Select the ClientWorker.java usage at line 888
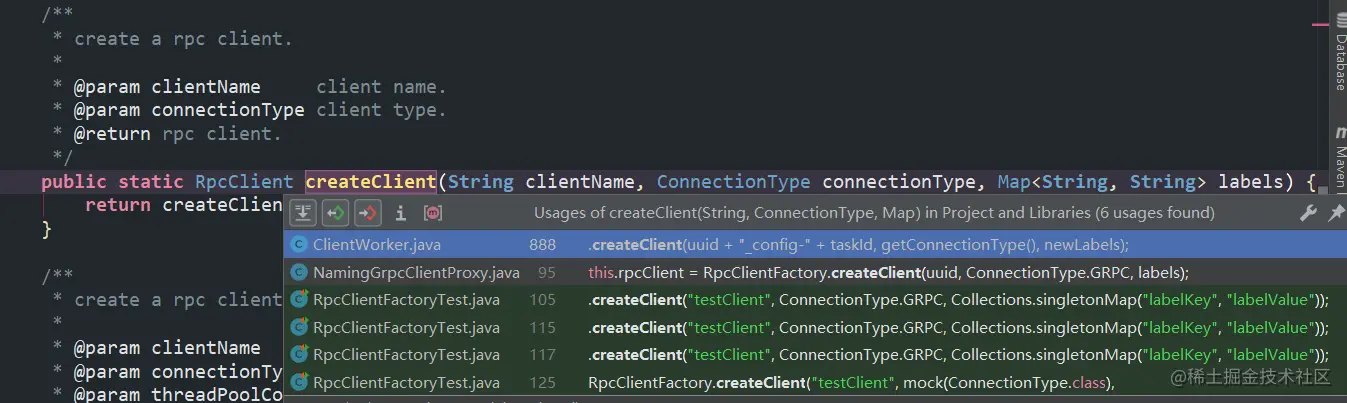 pyautogui.click(x=815, y=244)
